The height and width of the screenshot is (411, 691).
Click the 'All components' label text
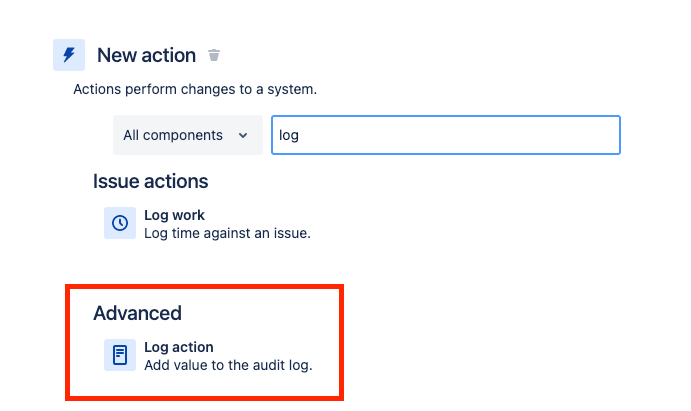[173, 135]
